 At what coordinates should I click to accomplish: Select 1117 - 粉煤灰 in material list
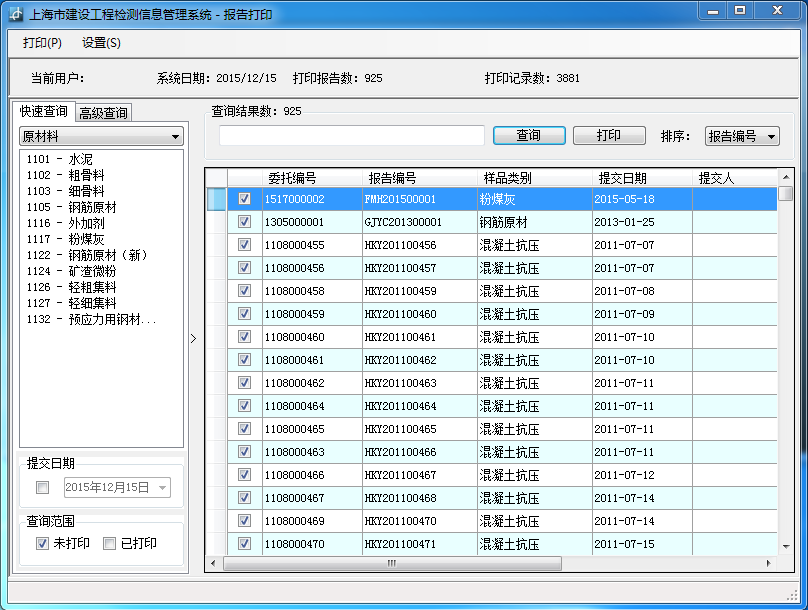tap(66, 239)
